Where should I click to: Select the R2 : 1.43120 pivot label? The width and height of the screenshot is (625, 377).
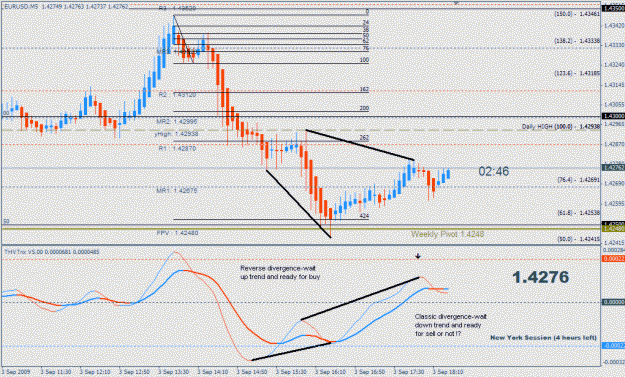point(177,95)
